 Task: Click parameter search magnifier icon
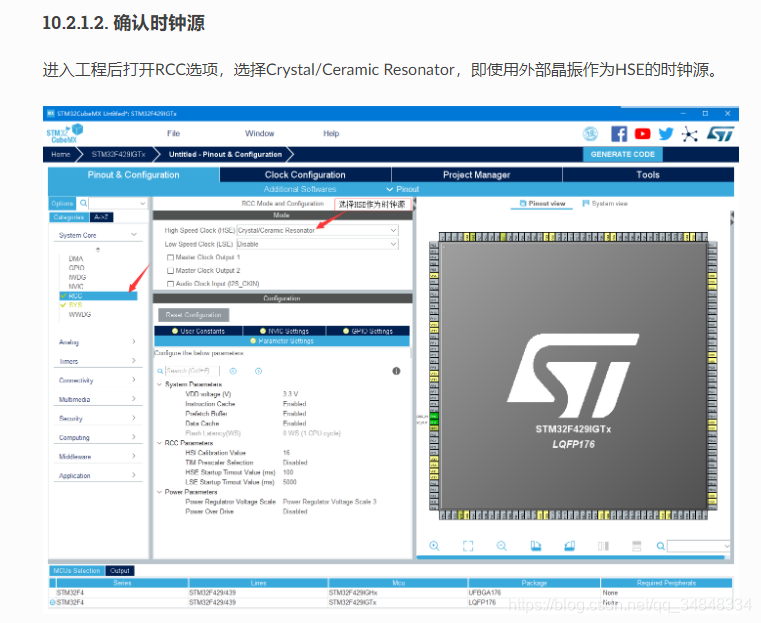coord(160,371)
